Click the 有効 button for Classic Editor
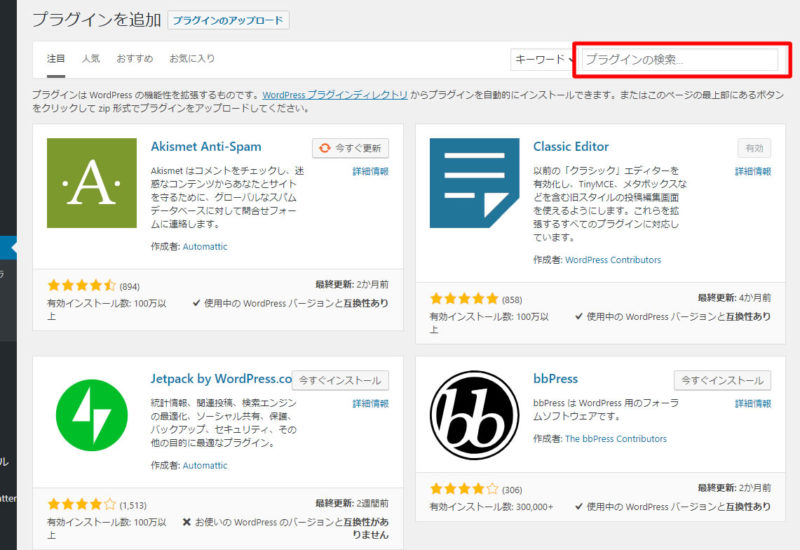The width and height of the screenshot is (800, 550). pyautogui.click(x=754, y=148)
